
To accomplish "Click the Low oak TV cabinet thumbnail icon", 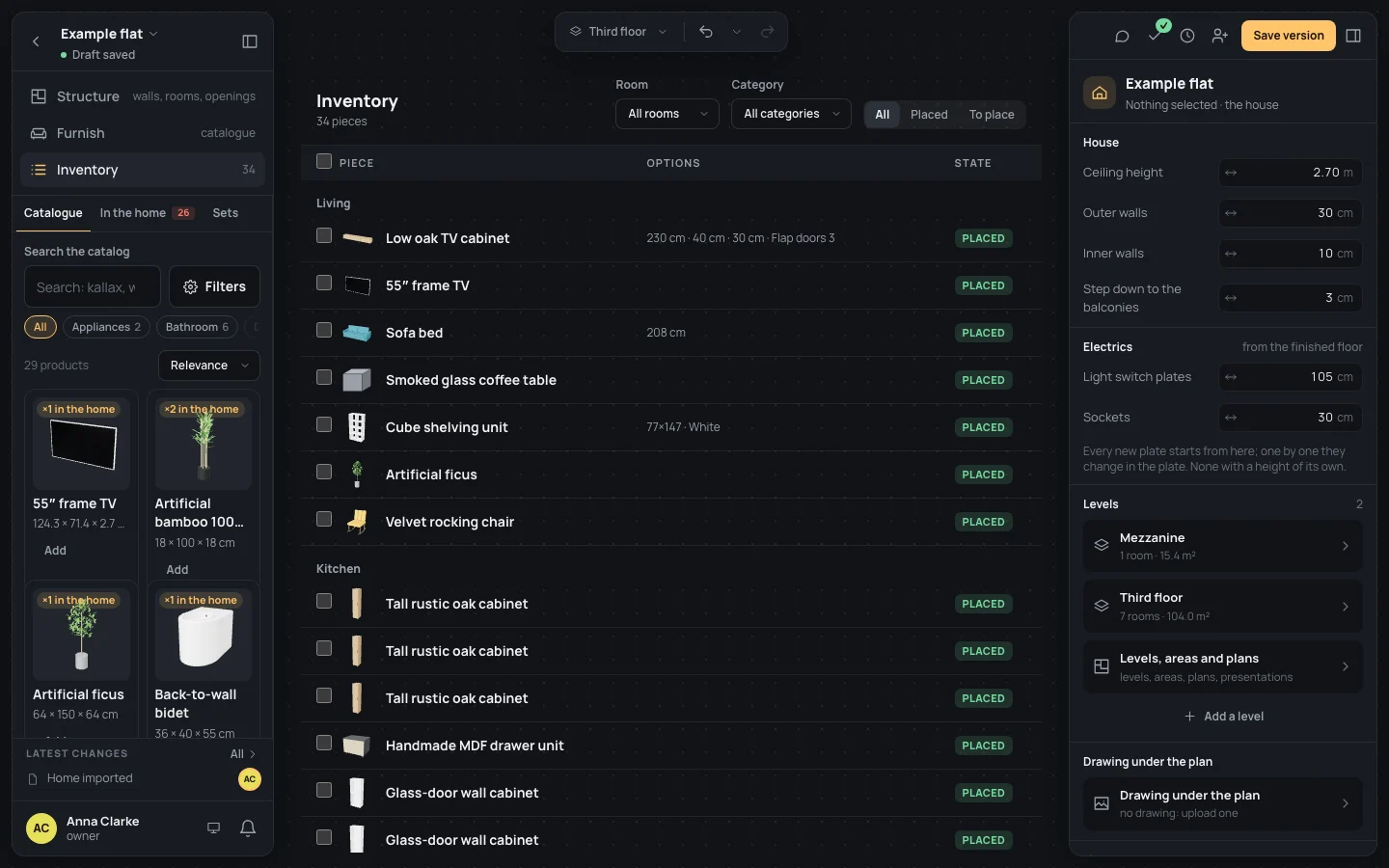I will click(x=358, y=238).
